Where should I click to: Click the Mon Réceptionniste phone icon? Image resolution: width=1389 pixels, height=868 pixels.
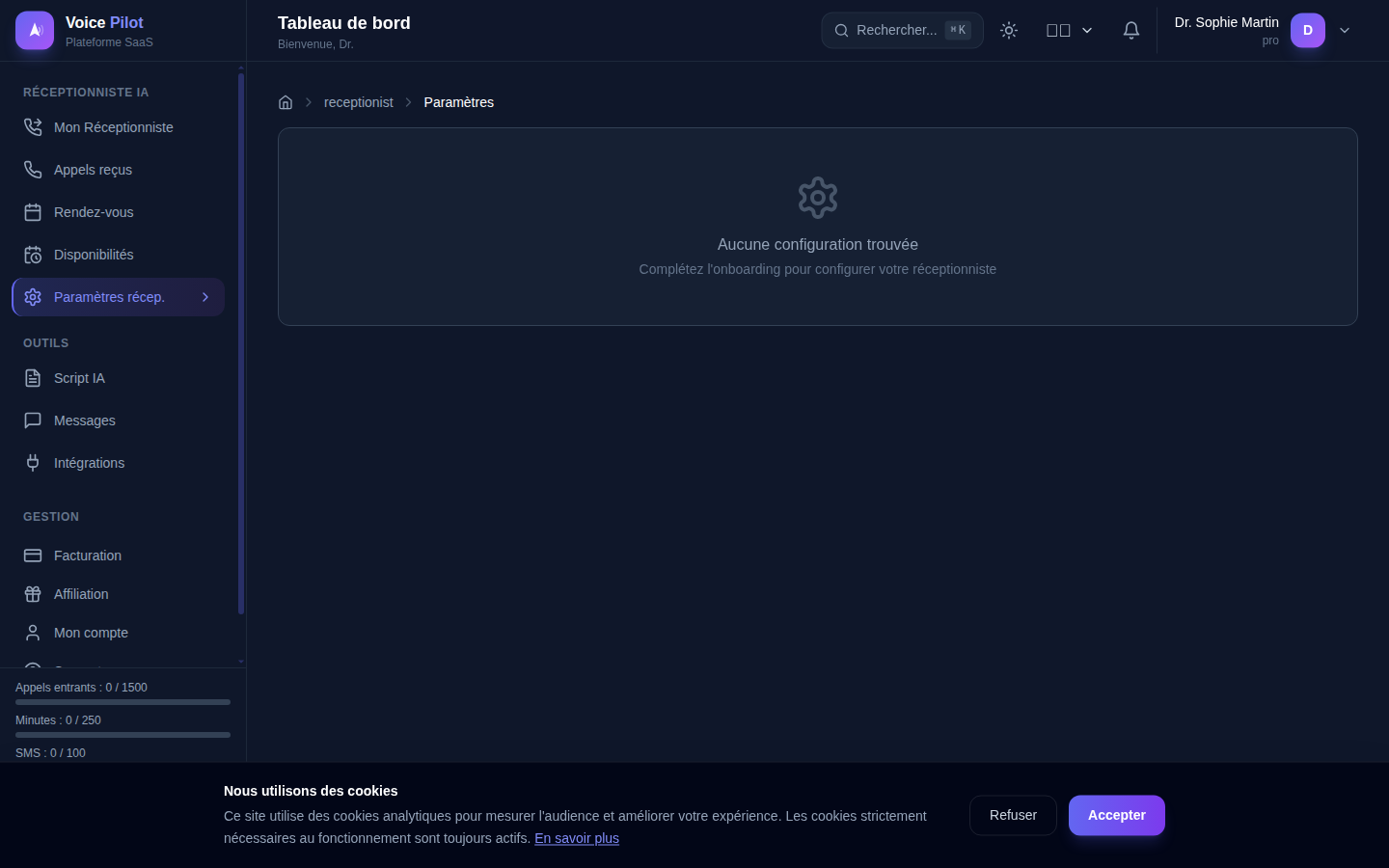click(x=33, y=127)
